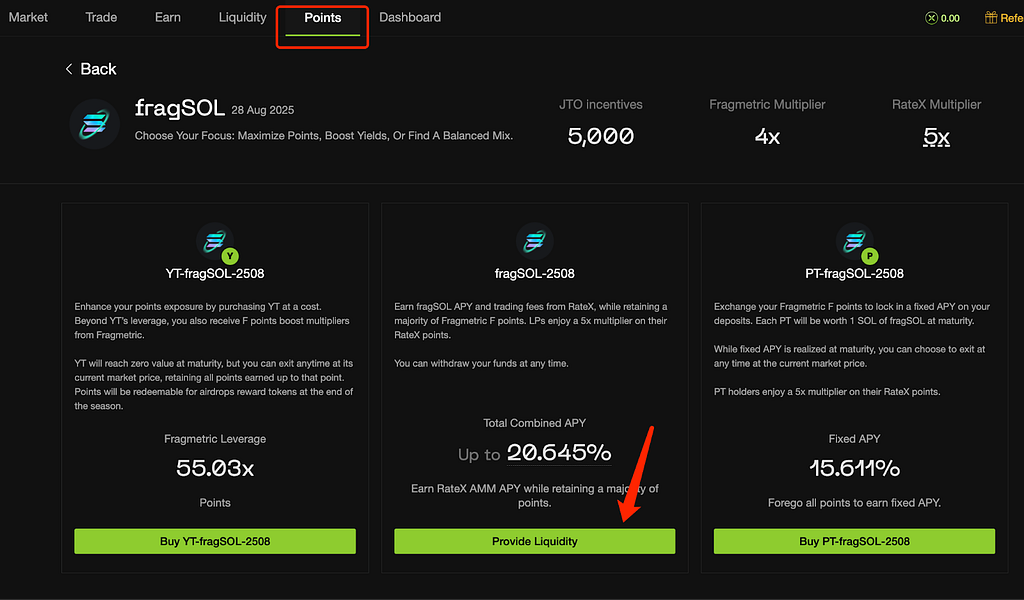Click the PT-fragSOL-2508 card title
Screen dimensions: 1024x600
point(854,274)
